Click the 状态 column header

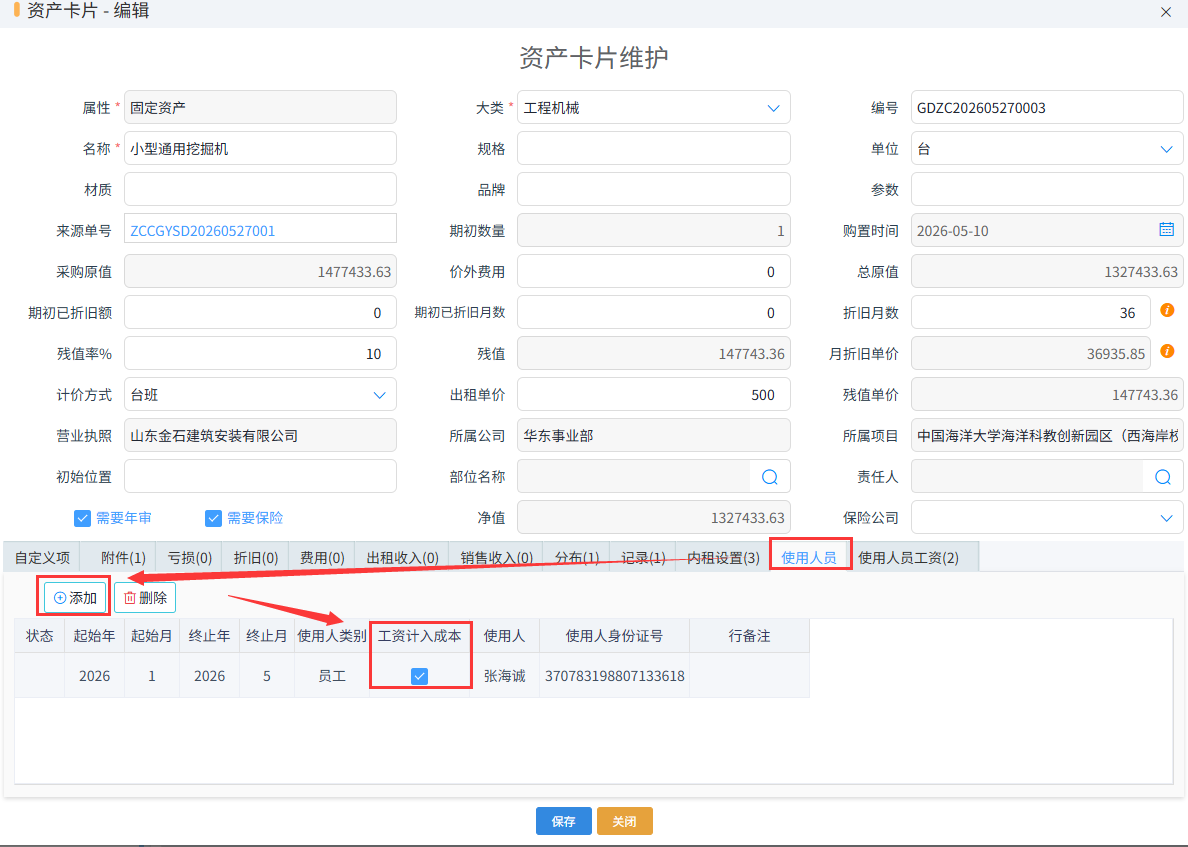(x=39, y=636)
